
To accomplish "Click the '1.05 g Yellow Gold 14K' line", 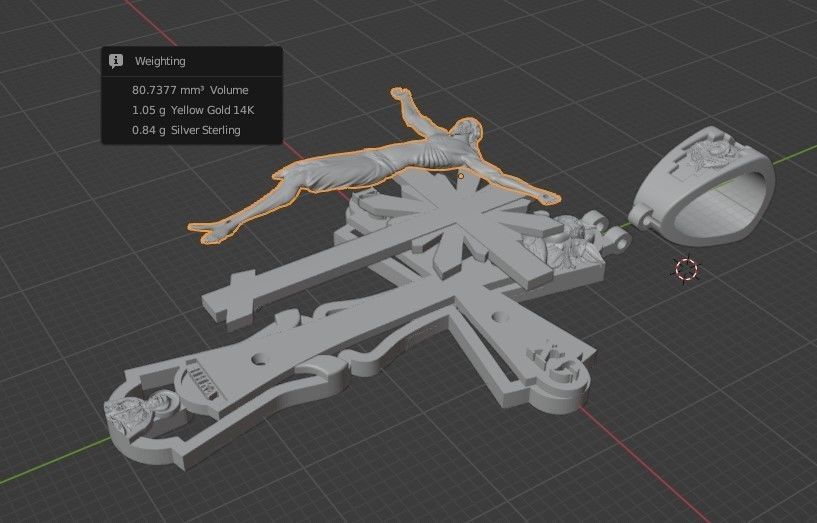I will click(193, 110).
